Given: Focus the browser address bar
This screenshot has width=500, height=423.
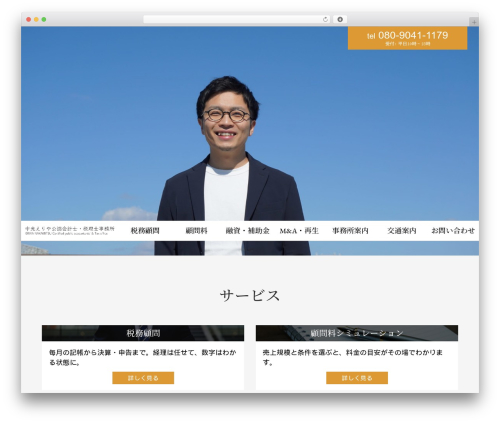Looking at the screenshot, I should (x=237, y=20).
